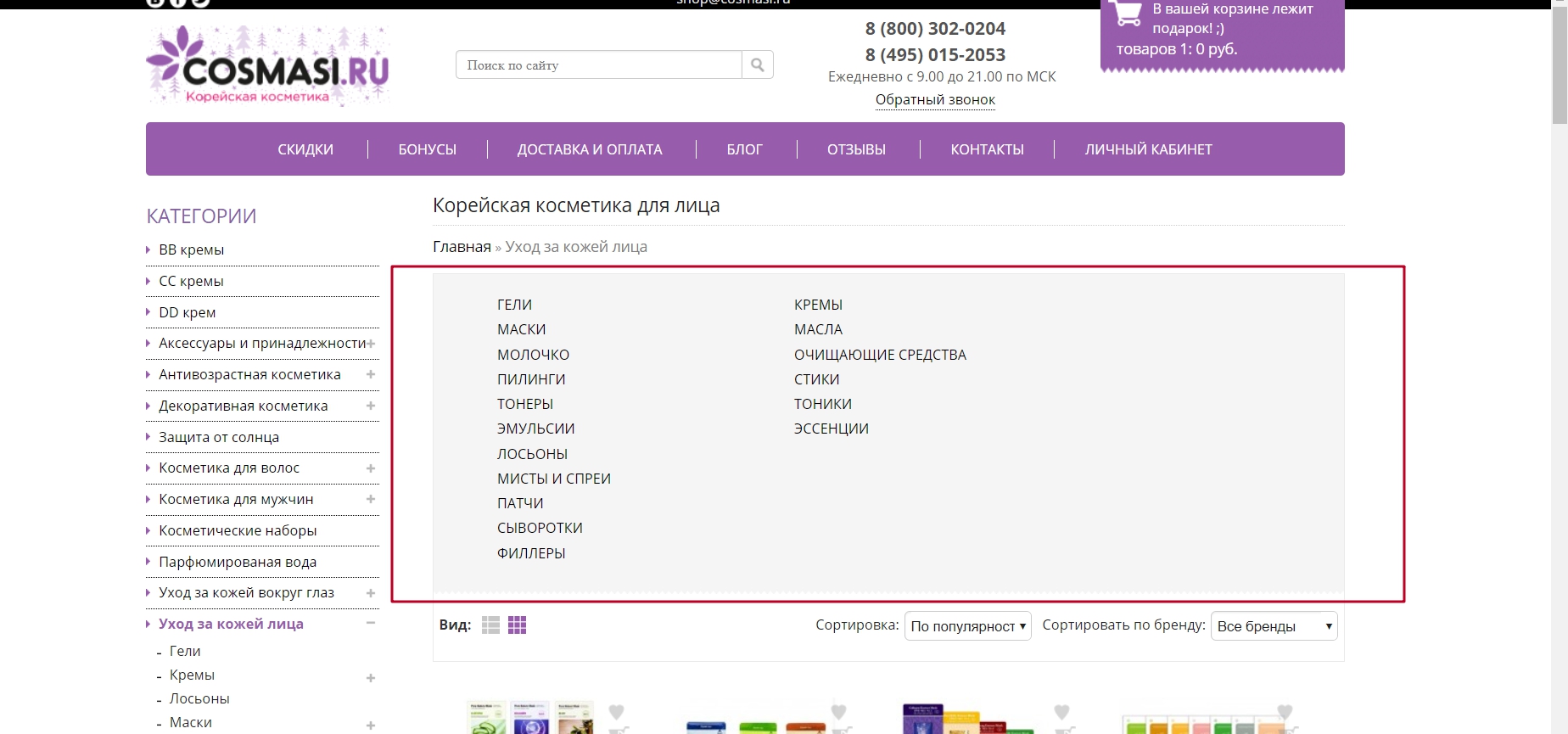This screenshot has width=1568, height=734.
Task: Click the Cosmasi.ru logo
Action: point(268,67)
